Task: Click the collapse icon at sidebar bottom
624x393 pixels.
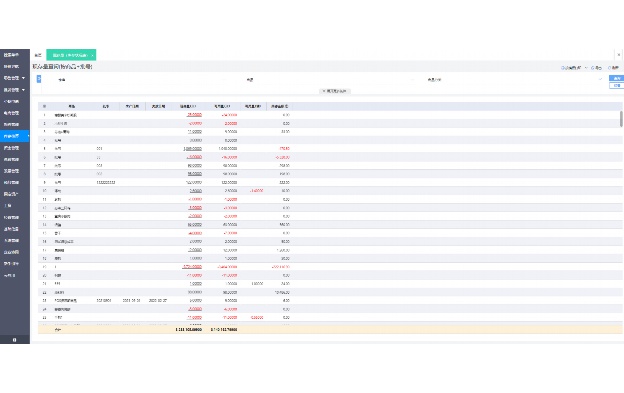Action: click(x=15, y=340)
